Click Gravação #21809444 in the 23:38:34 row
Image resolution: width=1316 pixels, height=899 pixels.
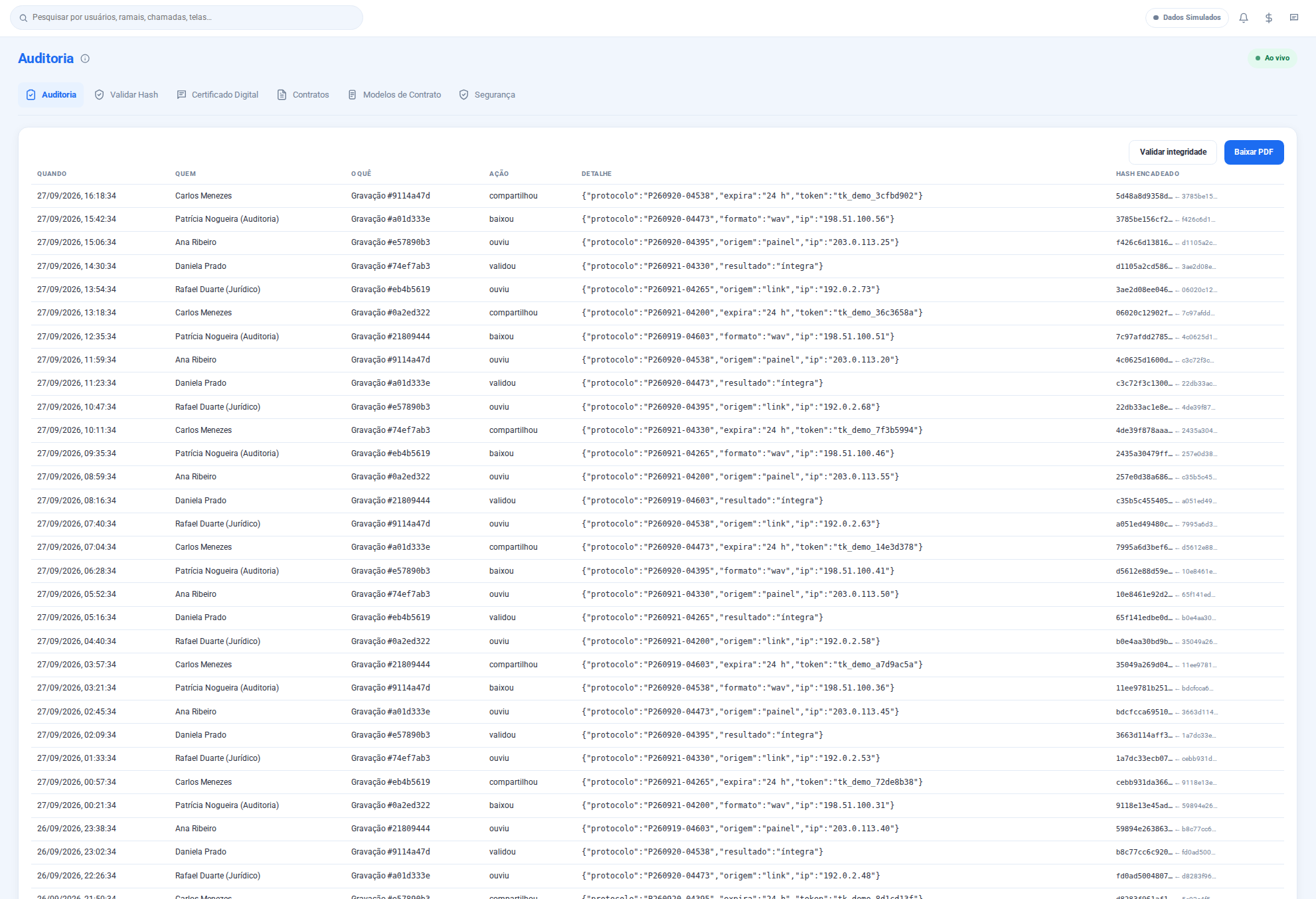point(390,829)
